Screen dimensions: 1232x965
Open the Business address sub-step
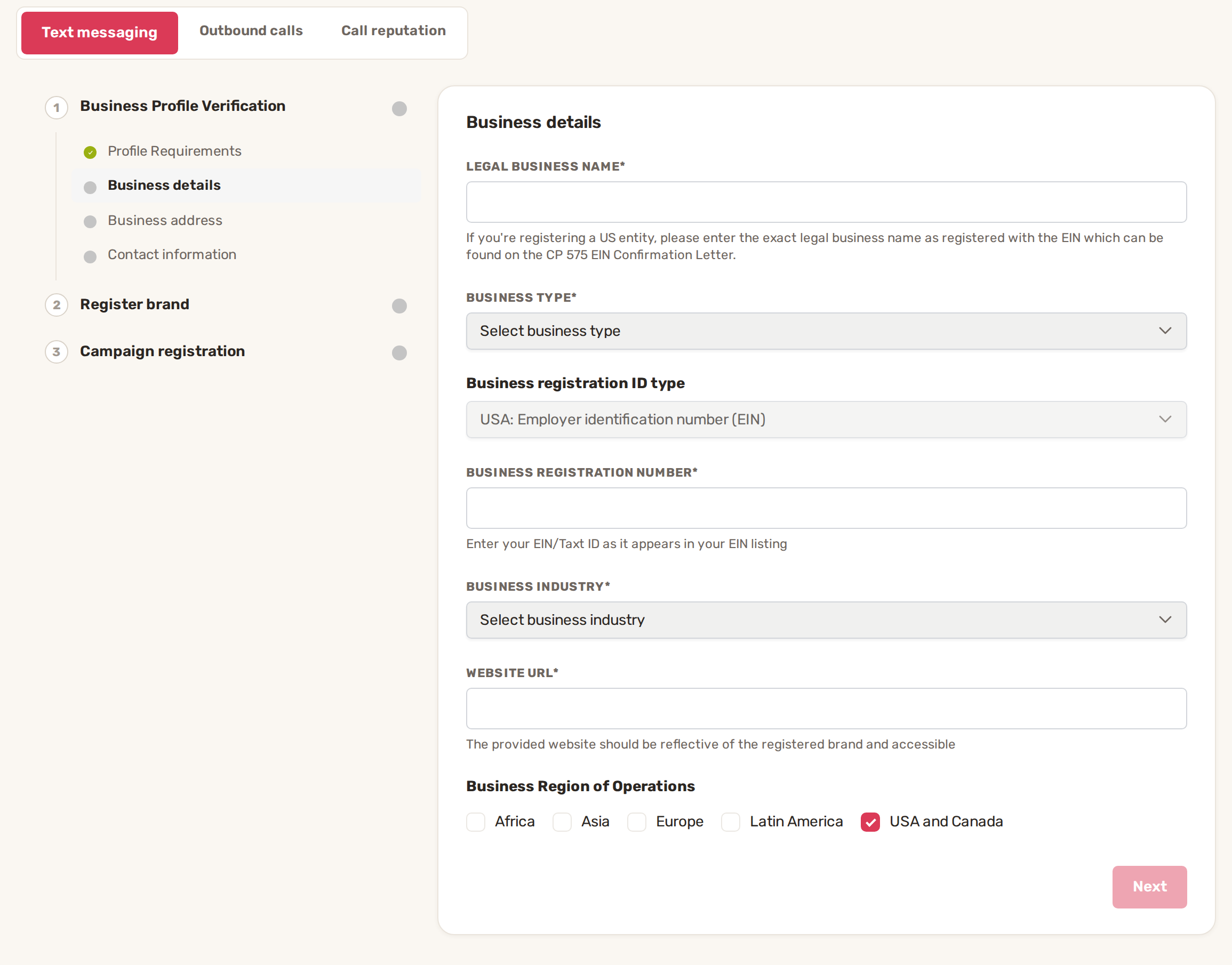click(x=165, y=220)
